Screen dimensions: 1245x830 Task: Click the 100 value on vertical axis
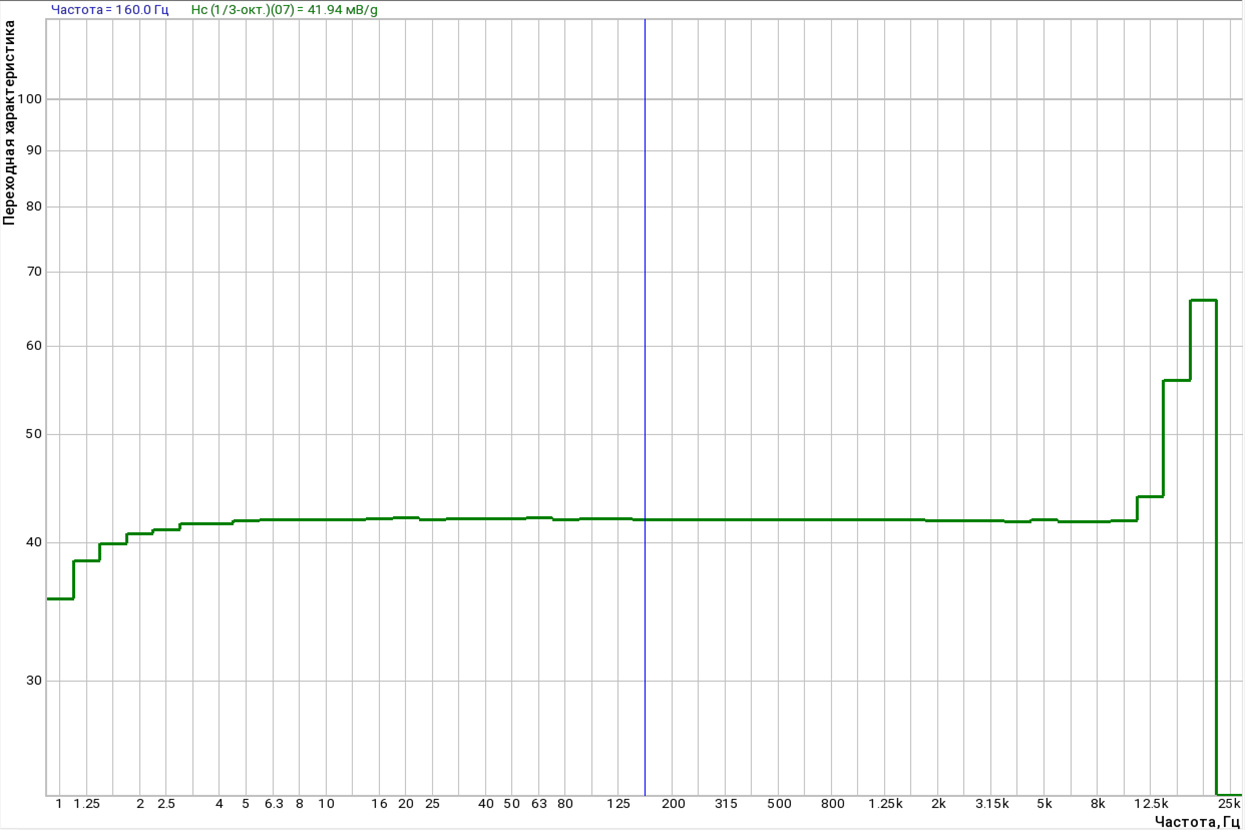30,99
